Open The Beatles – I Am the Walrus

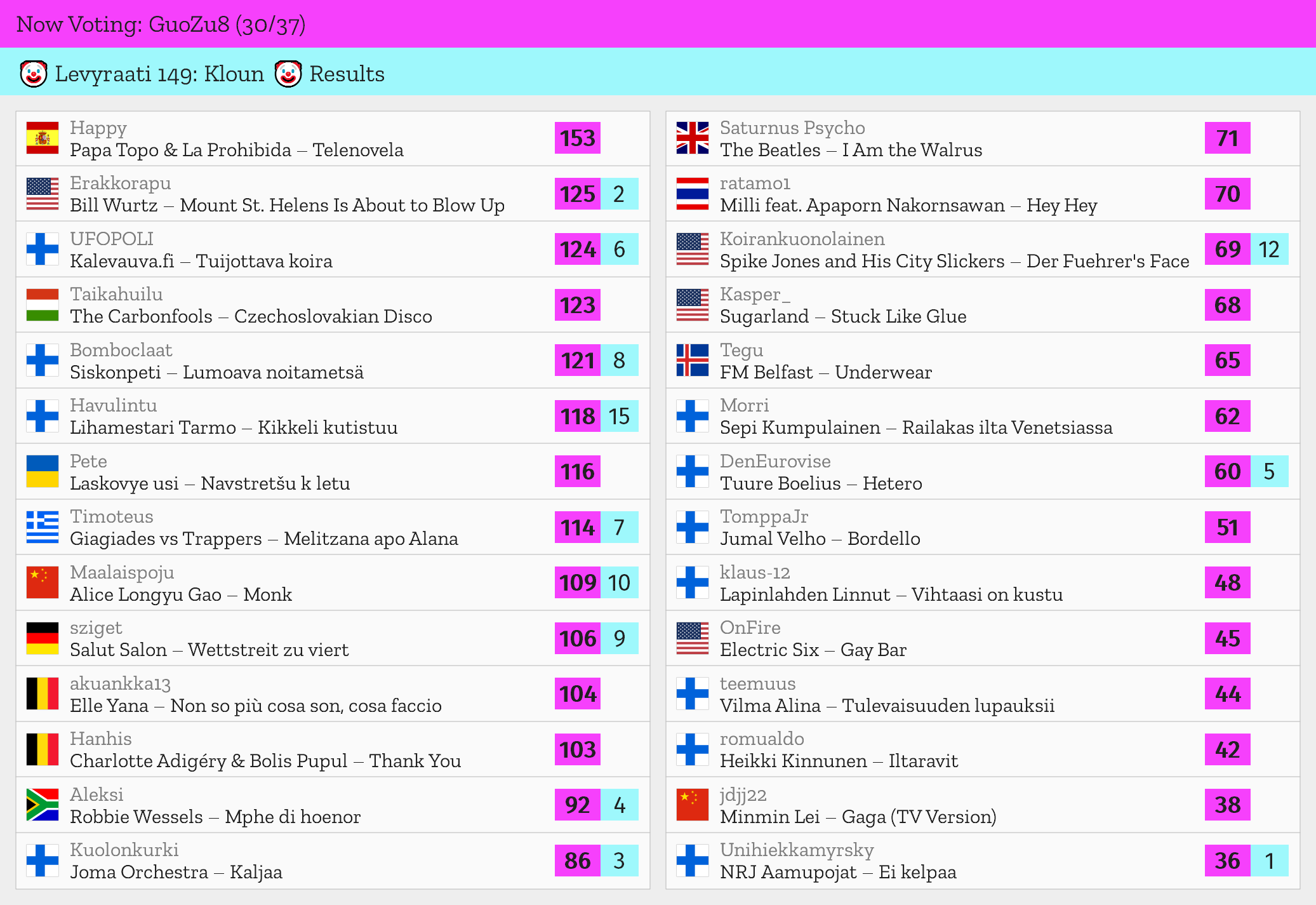click(851, 150)
